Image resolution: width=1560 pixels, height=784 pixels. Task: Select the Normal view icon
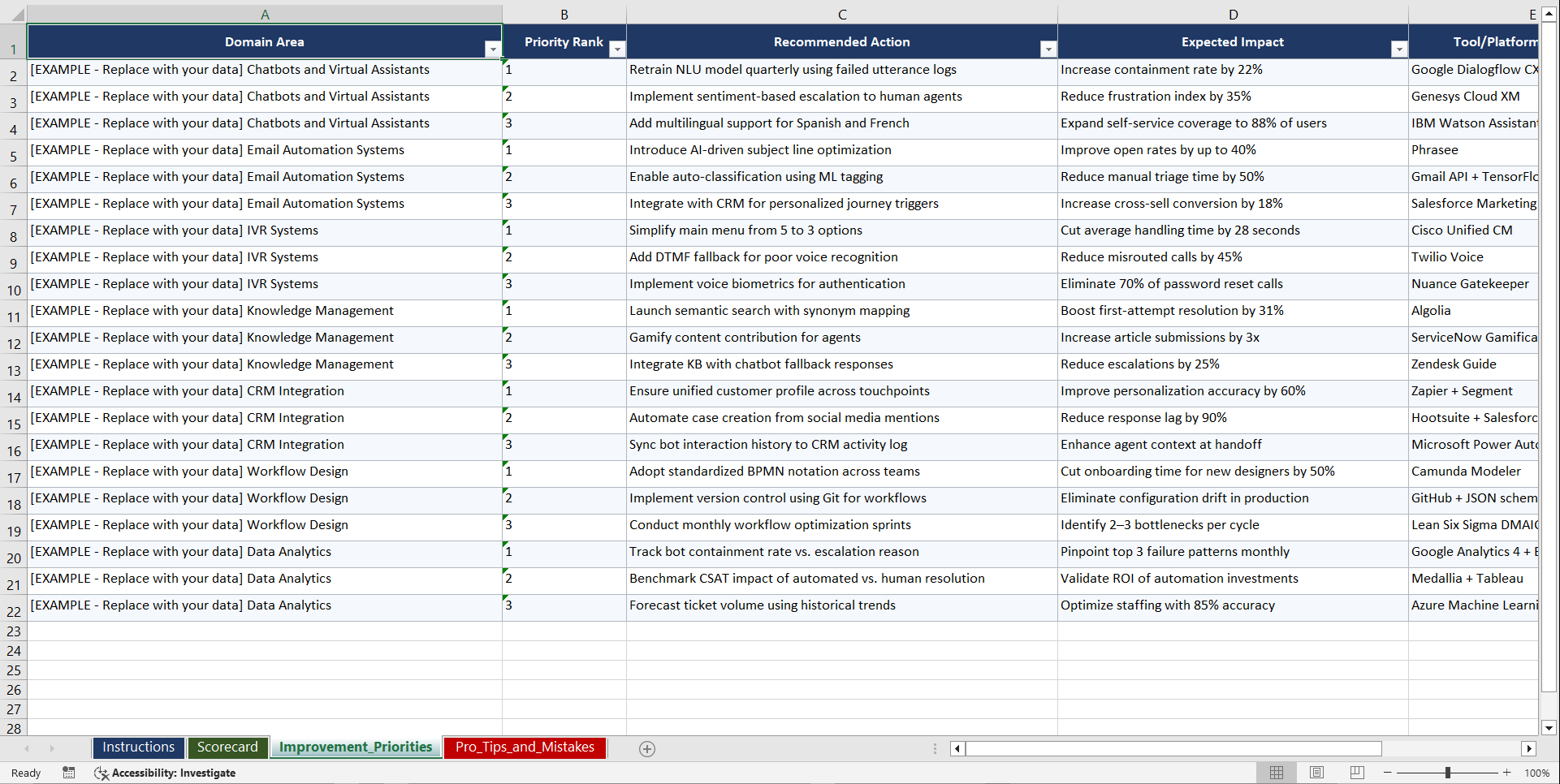1276,773
